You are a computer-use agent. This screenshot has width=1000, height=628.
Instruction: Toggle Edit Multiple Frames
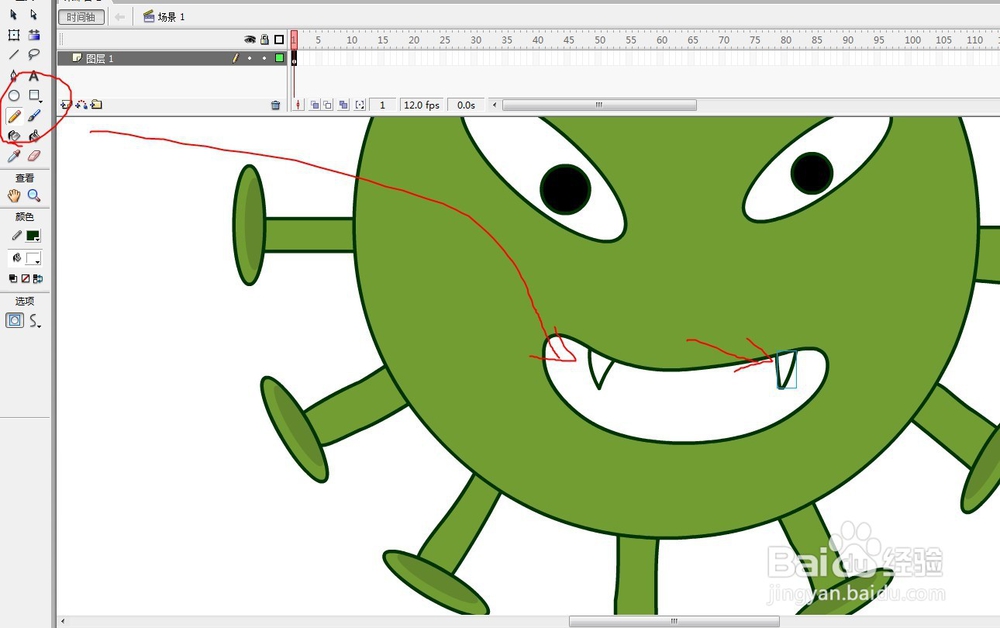click(344, 105)
